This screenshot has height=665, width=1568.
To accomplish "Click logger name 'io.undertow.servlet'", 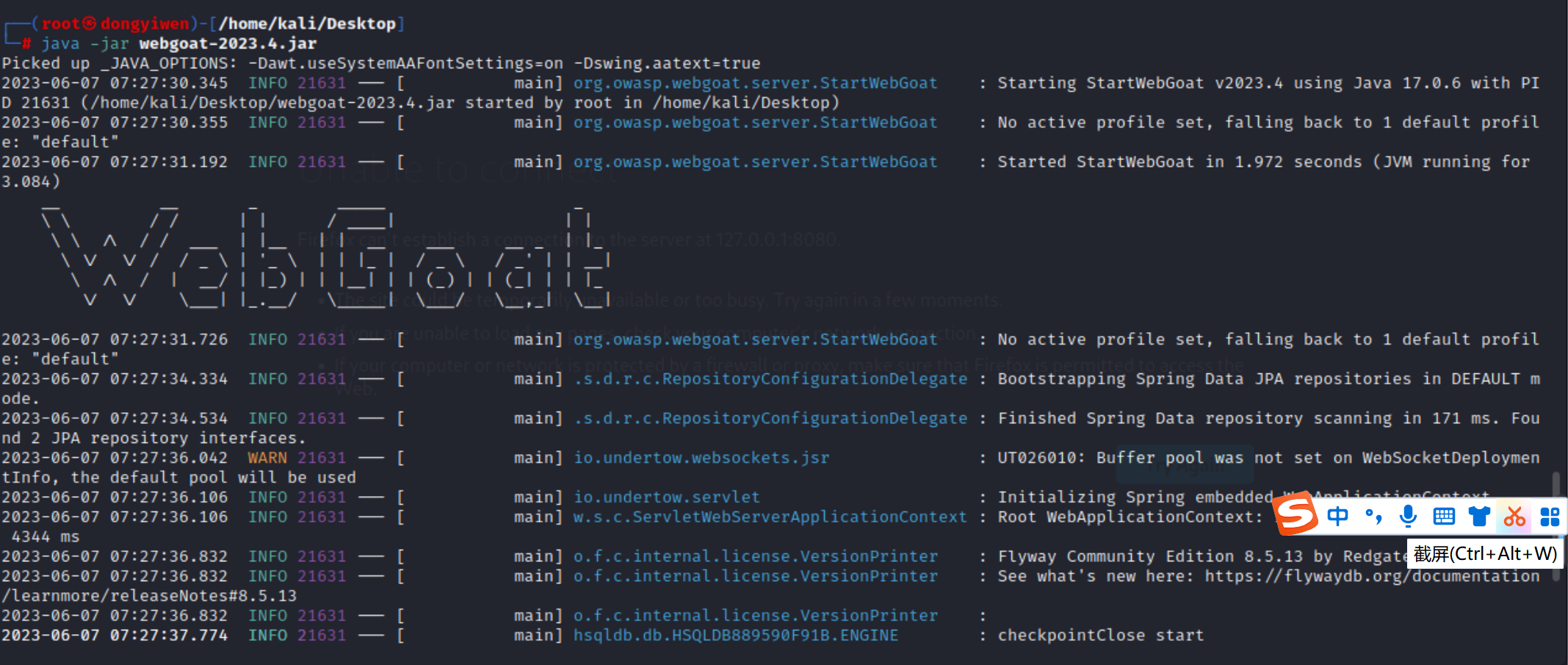I will pyautogui.click(x=667, y=497).
